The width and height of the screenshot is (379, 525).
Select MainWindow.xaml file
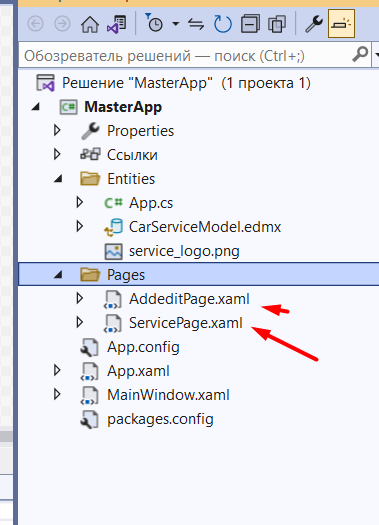tap(168, 395)
